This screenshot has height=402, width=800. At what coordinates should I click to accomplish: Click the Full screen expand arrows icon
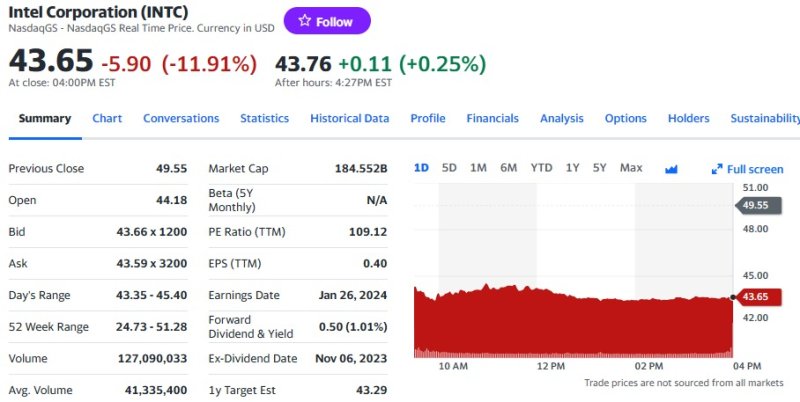(x=717, y=169)
